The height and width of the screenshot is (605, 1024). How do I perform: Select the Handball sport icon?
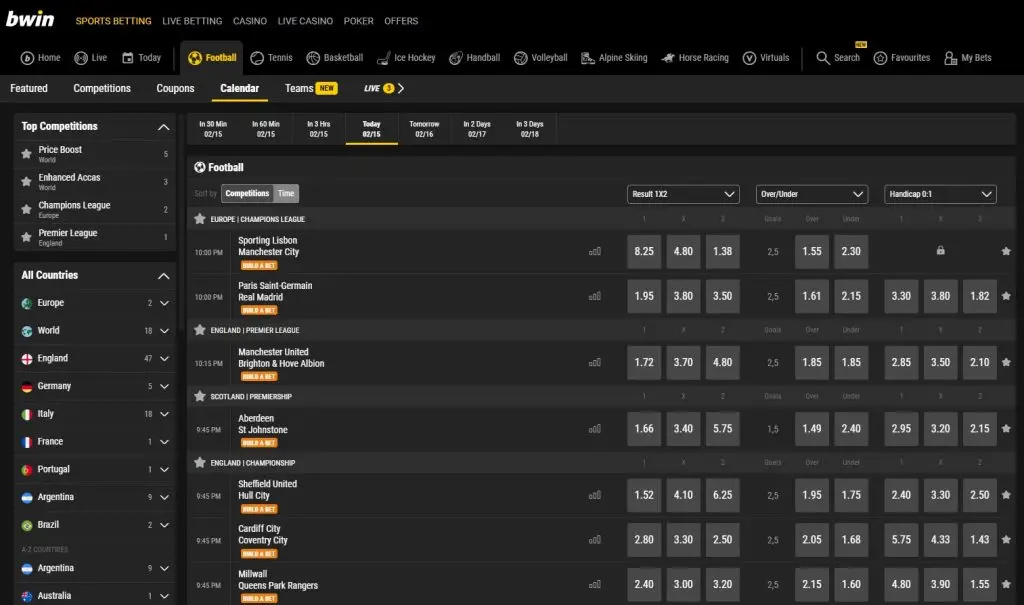[x=456, y=58]
